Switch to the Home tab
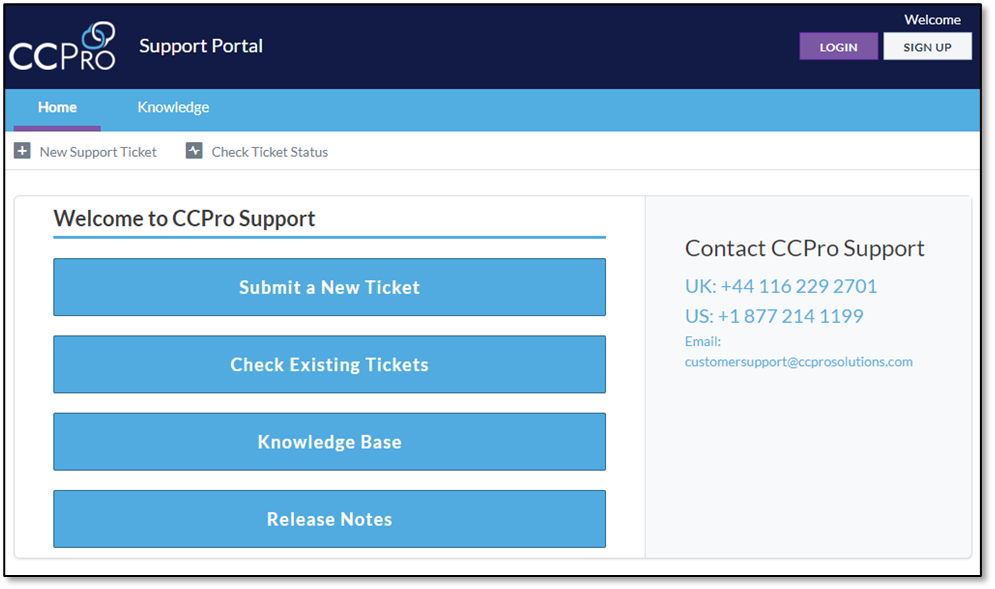Viewport: 995px width, 589px height. pyautogui.click(x=57, y=107)
